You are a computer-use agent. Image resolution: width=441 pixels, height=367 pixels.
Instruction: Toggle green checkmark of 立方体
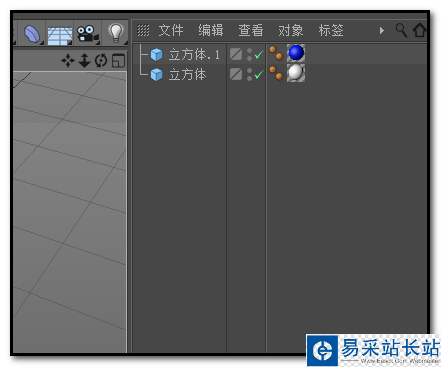(259, 74)
